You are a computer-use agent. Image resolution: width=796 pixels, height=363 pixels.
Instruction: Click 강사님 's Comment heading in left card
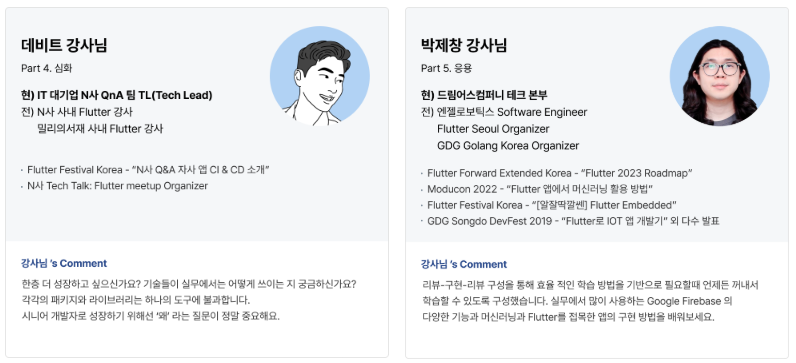coord(64,263)
